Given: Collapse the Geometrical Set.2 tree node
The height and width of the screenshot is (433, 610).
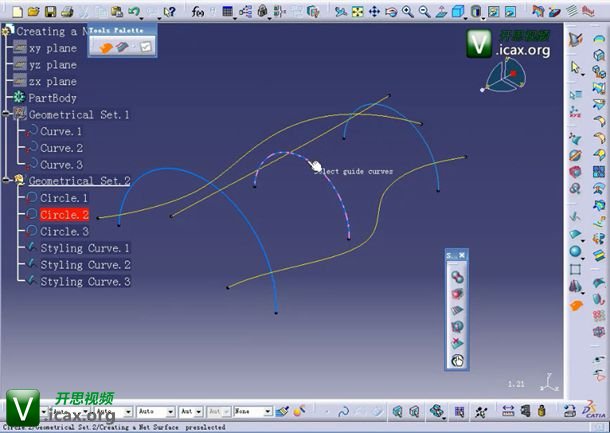Looking at the screenshot, I should coord(7,181).
